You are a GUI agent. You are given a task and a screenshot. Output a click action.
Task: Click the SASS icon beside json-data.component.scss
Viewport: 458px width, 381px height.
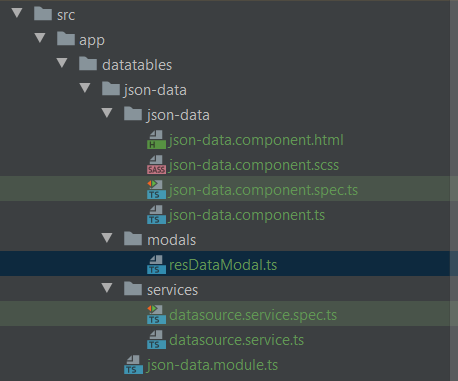(156, 165)
